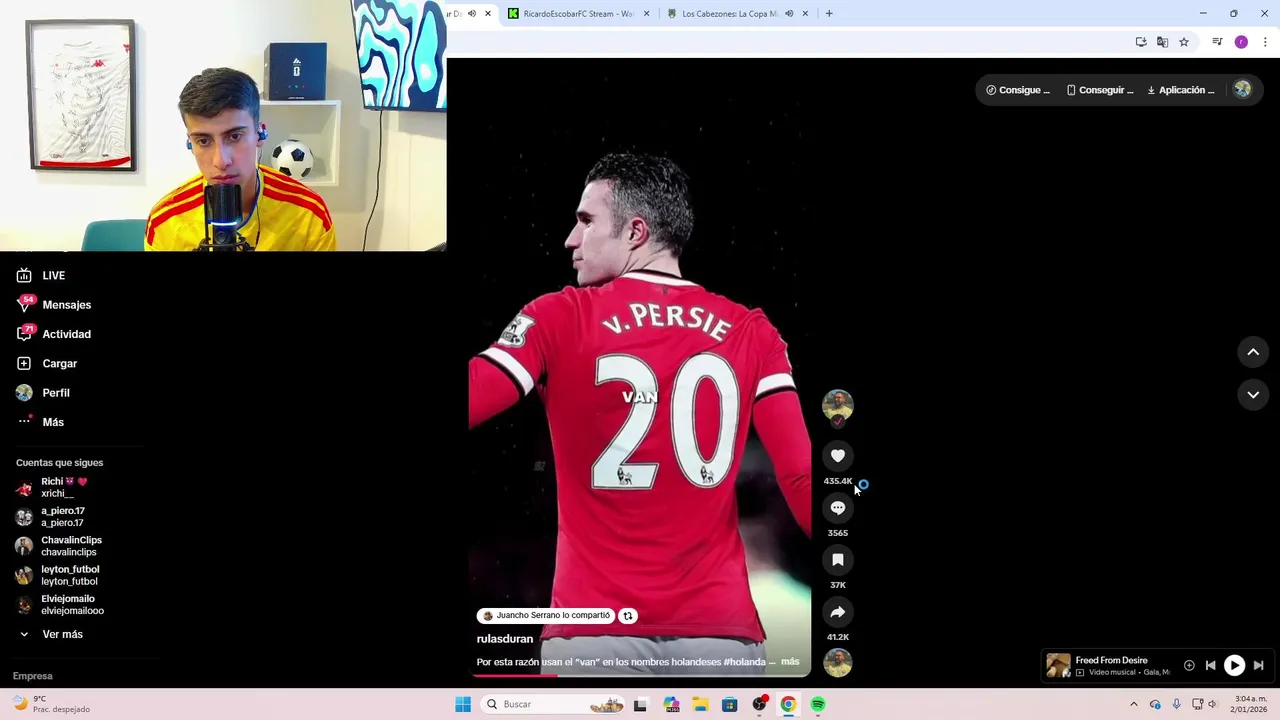Screen dimensions: 1280x720
Task: Expand 'Ver más' followed accounts
Action: click(50, 634)
